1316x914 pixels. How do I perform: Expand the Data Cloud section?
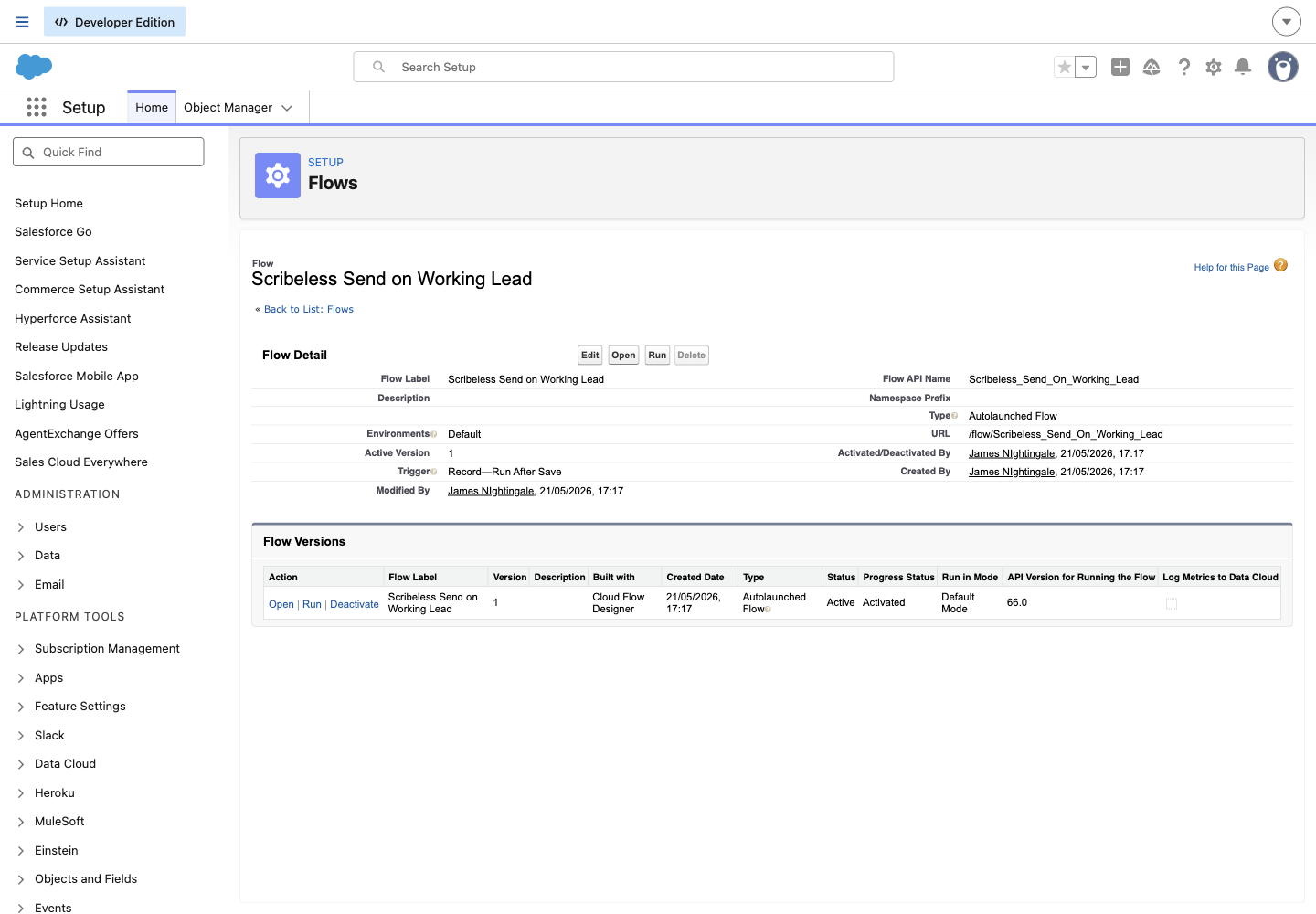(x=21, y=764)
